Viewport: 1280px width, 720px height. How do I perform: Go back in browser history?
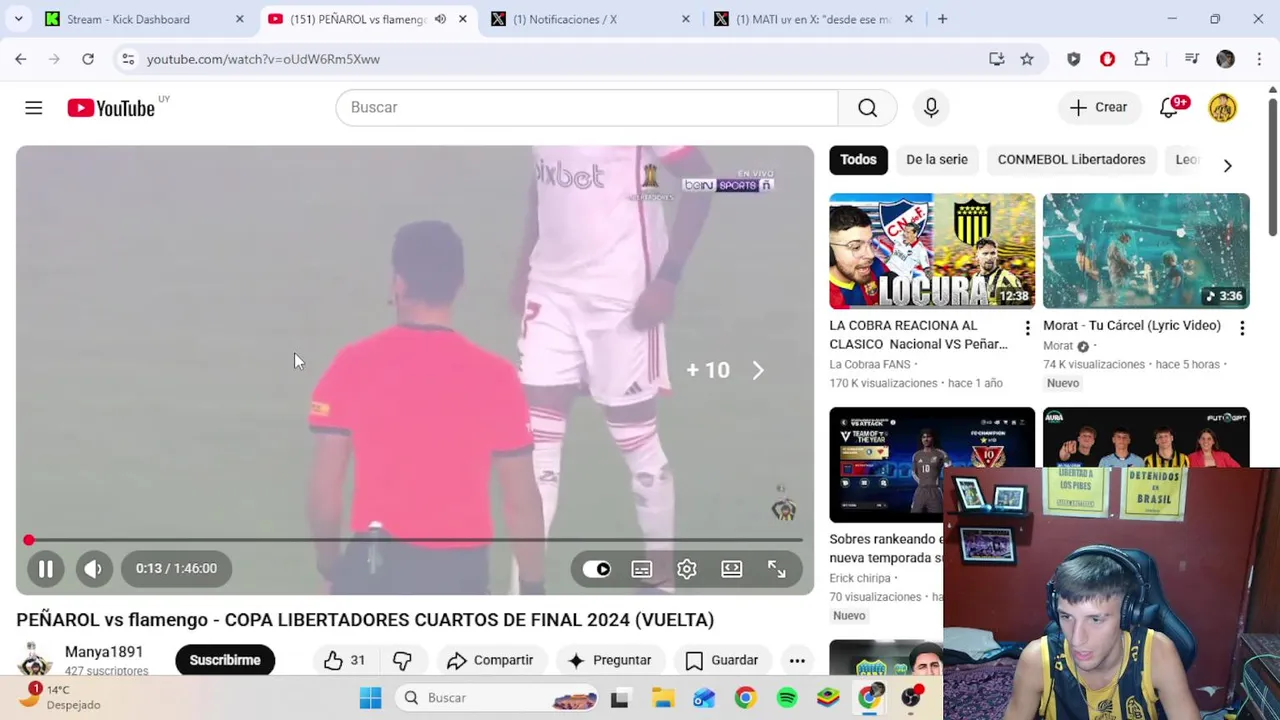(21, 59)
